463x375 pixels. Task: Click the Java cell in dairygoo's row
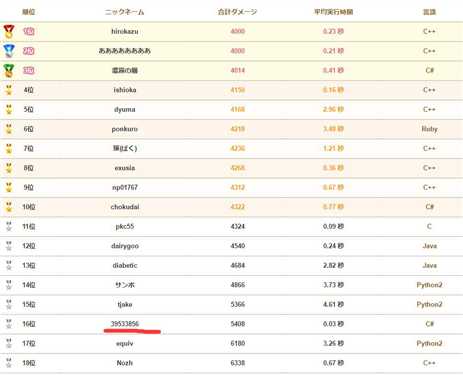tap(429, 246)
